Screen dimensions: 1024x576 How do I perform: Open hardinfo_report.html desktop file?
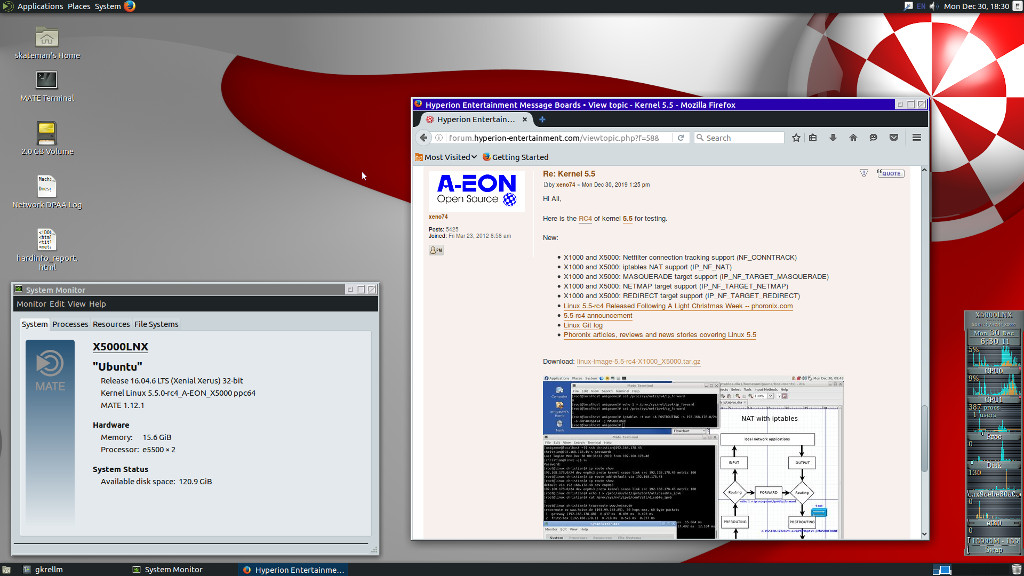[46, 249]
